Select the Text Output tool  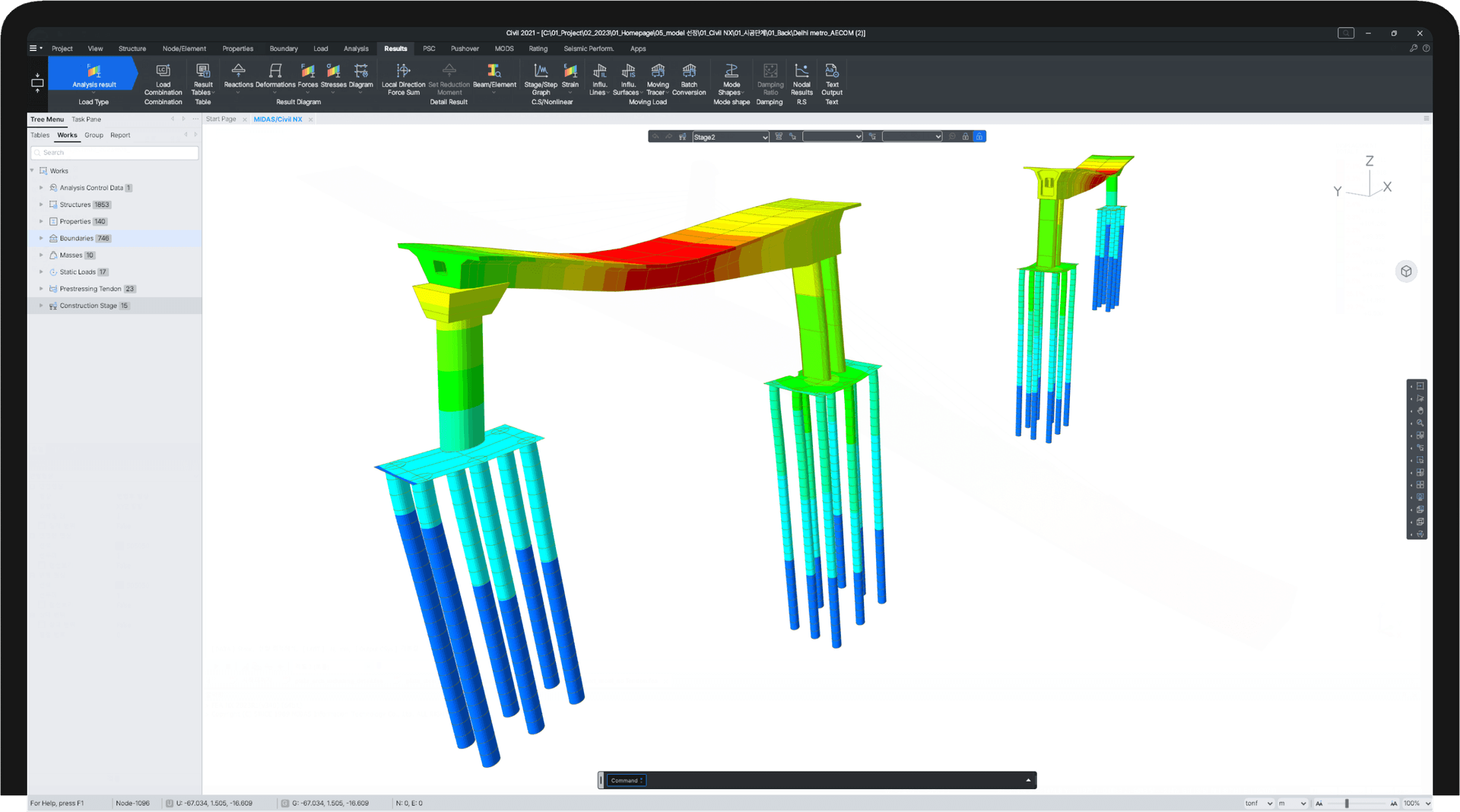(831, 80)
